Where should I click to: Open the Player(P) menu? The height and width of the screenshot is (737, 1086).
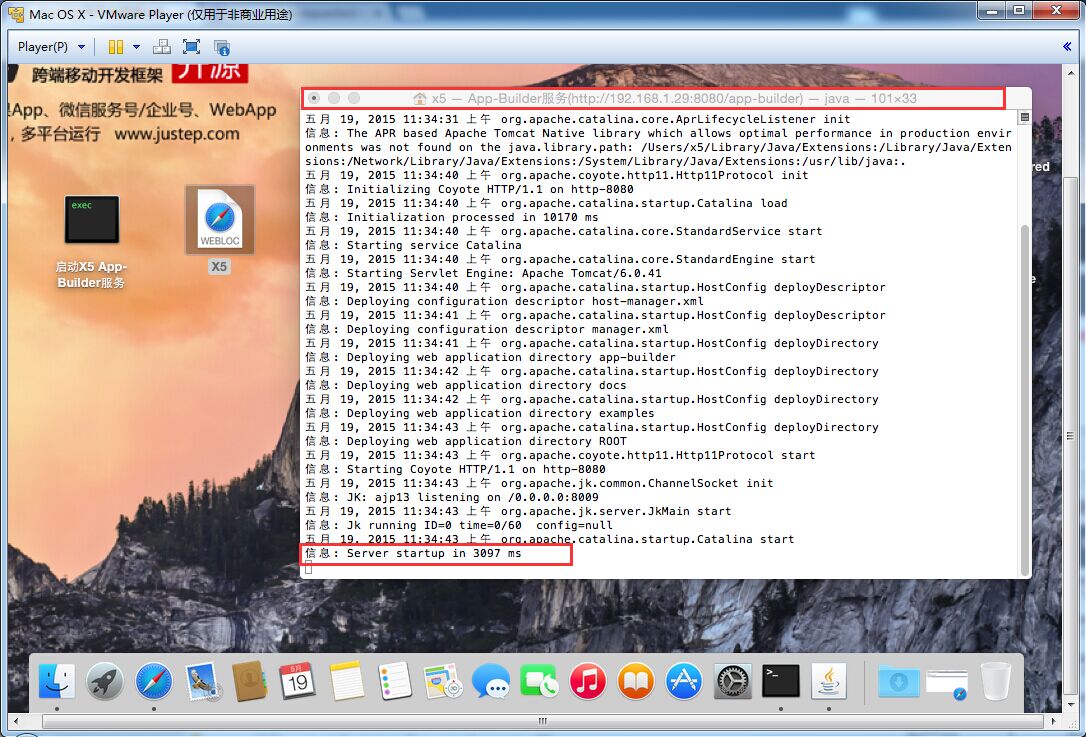(x=51, y=46)
